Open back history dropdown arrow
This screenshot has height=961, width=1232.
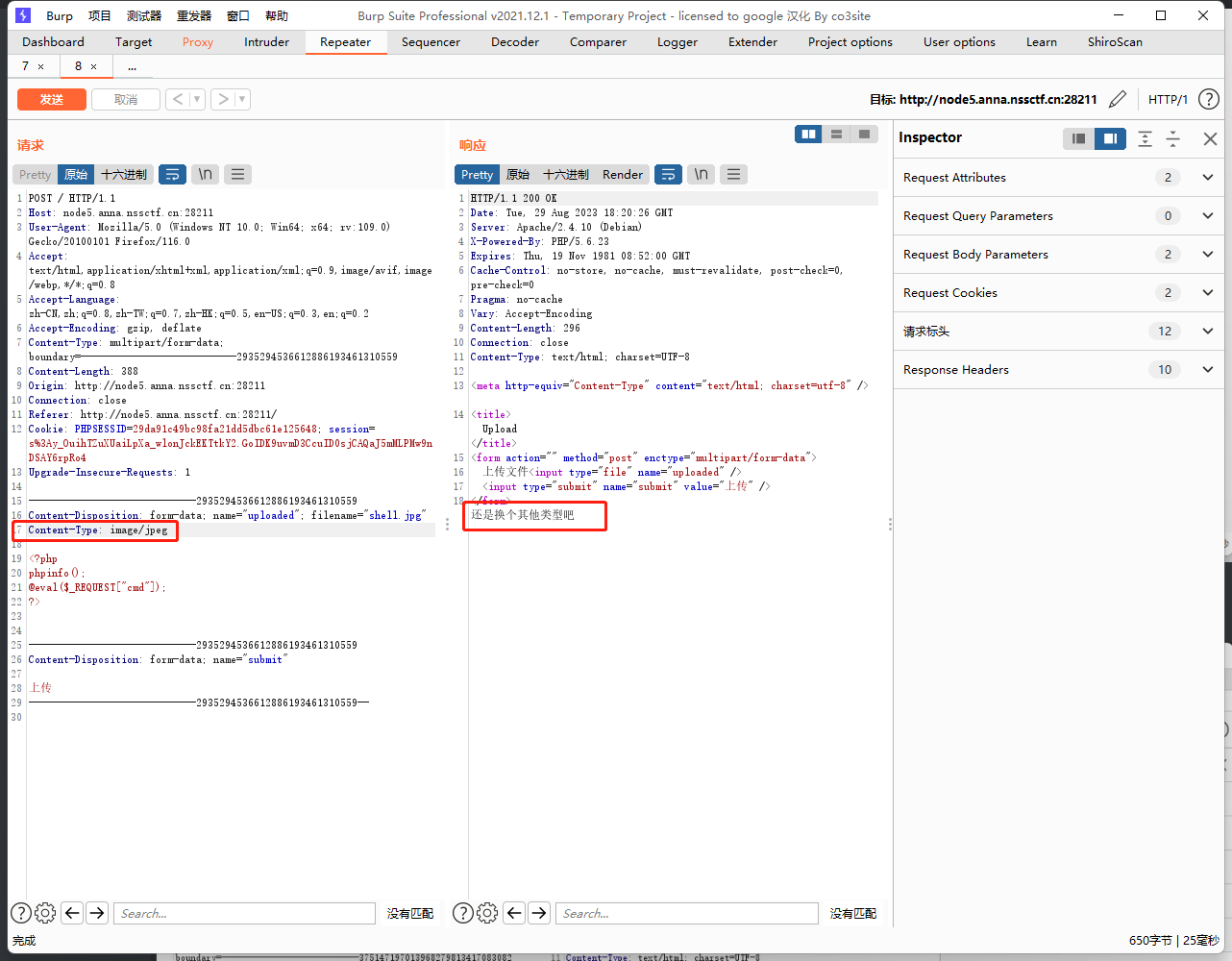tap(198, 99)
